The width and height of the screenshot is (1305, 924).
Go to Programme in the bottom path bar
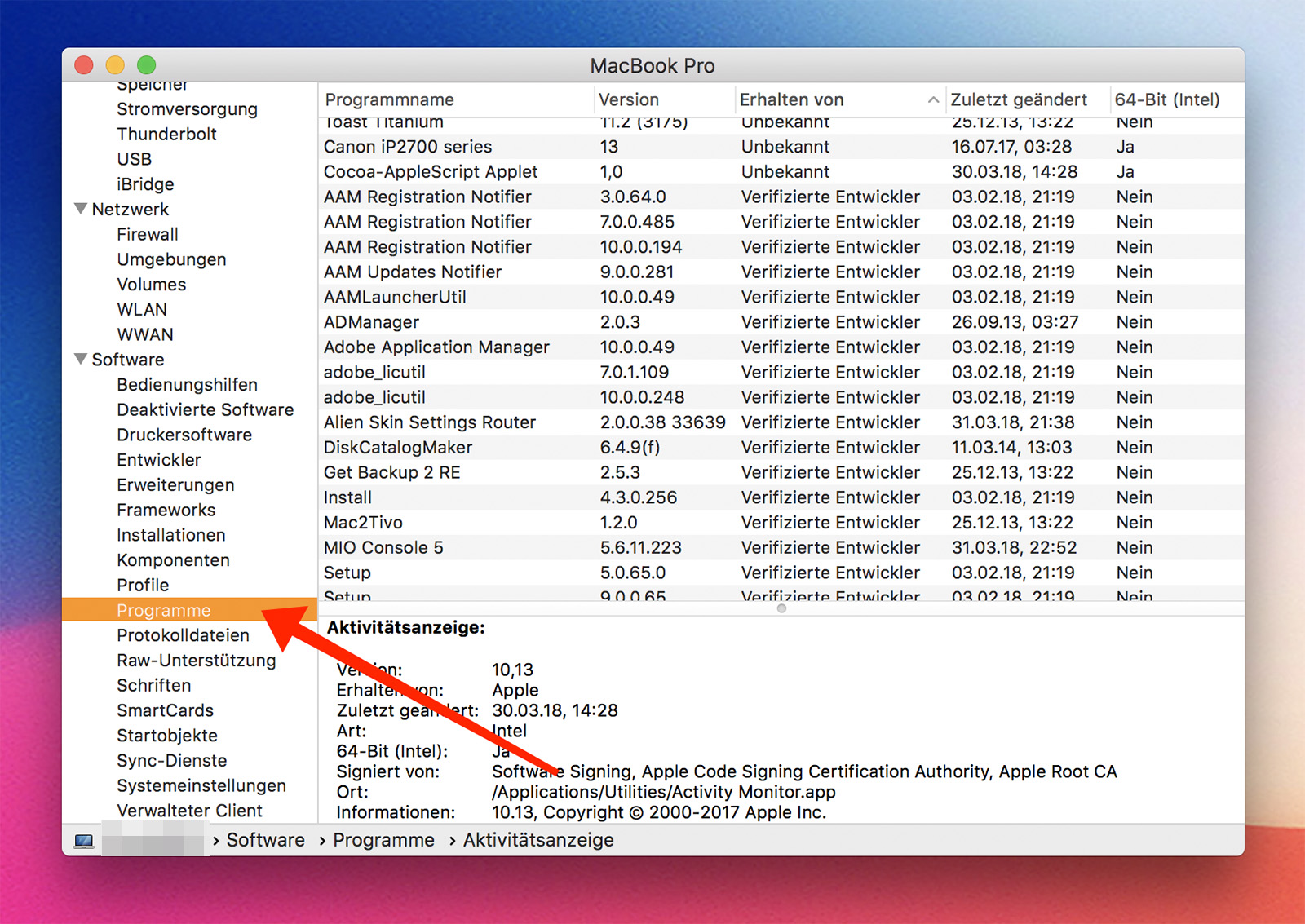click(383, 840)
